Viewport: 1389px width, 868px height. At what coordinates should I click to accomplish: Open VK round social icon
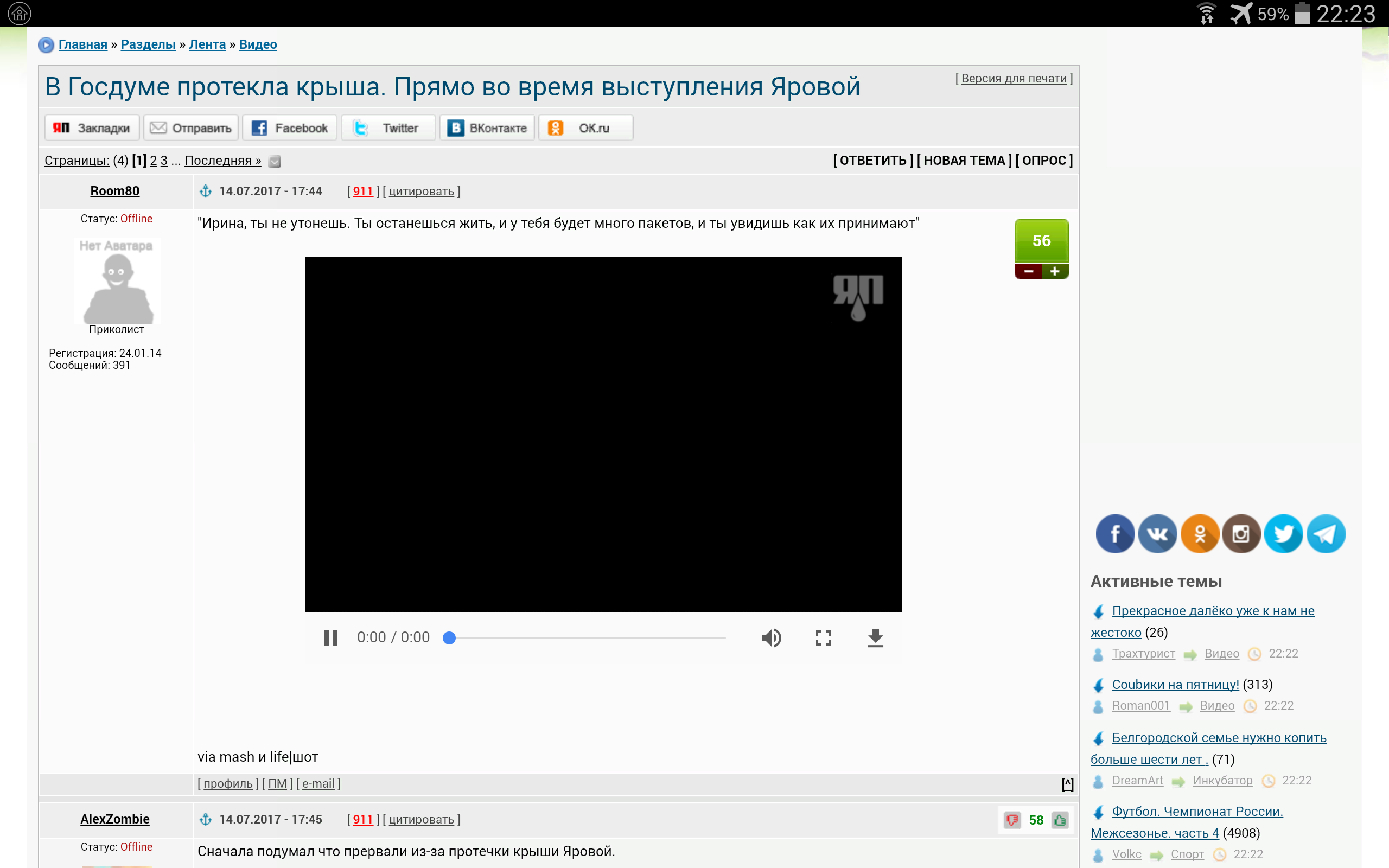[x=1157, y=534]
